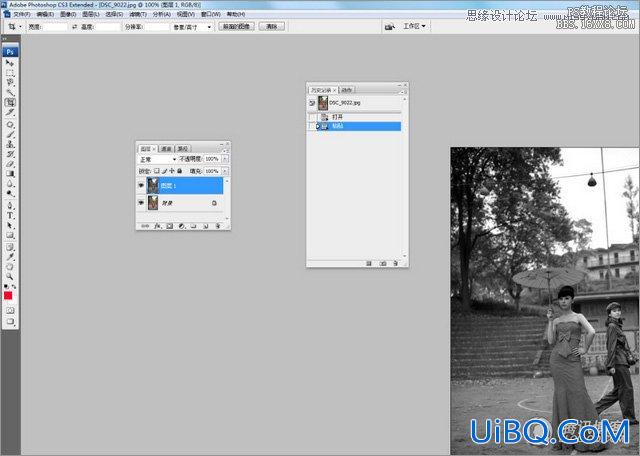The image size is (640, 456).
Task: Toggle lock transparent pixels in the Layers panel
Action: click(x=157, y=171)
